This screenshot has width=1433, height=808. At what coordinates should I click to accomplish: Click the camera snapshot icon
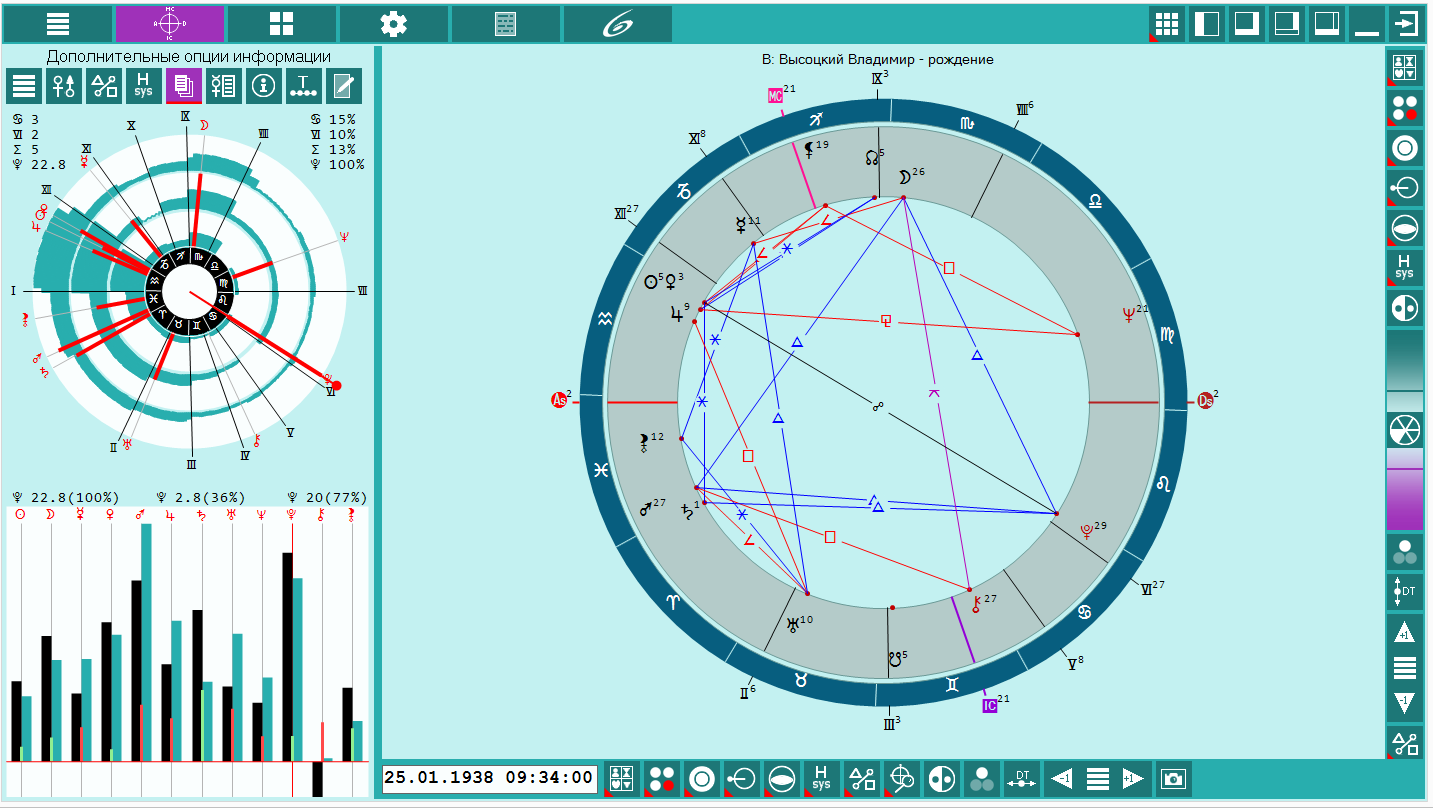click(1173, 778)
